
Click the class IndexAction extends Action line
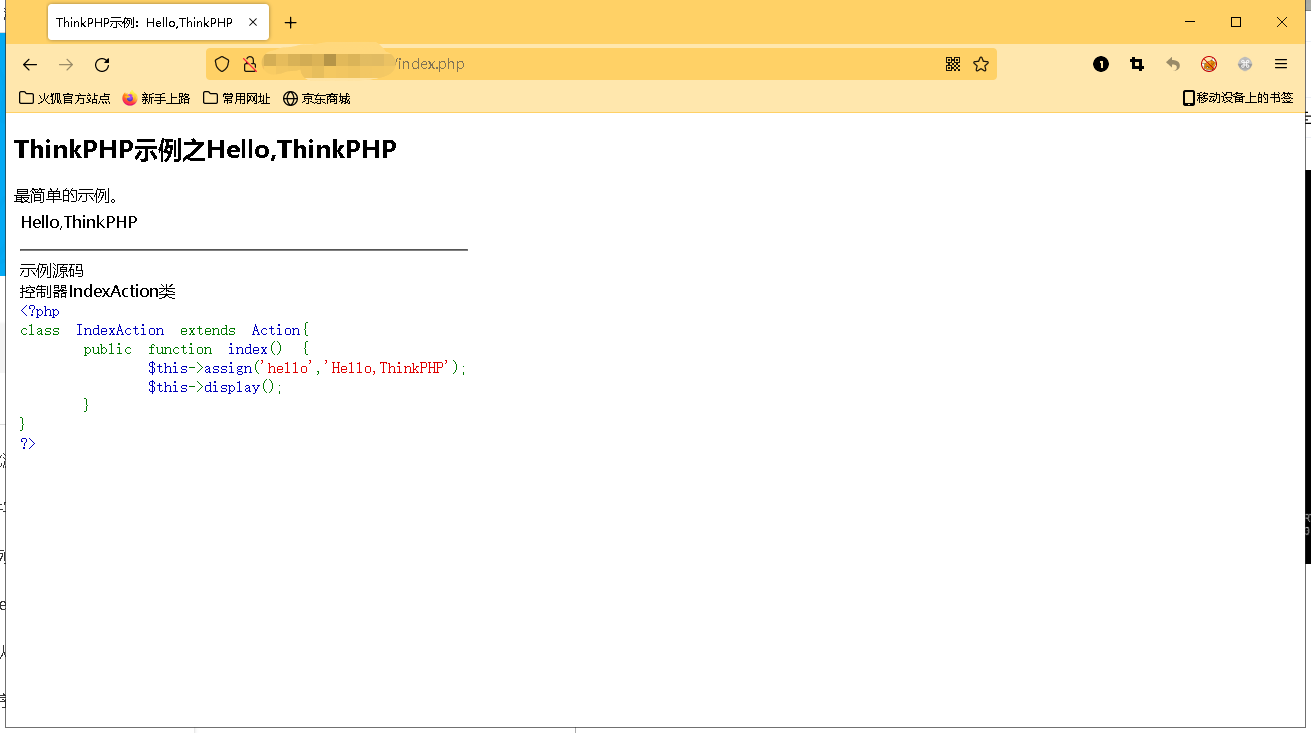click(165, 330)
